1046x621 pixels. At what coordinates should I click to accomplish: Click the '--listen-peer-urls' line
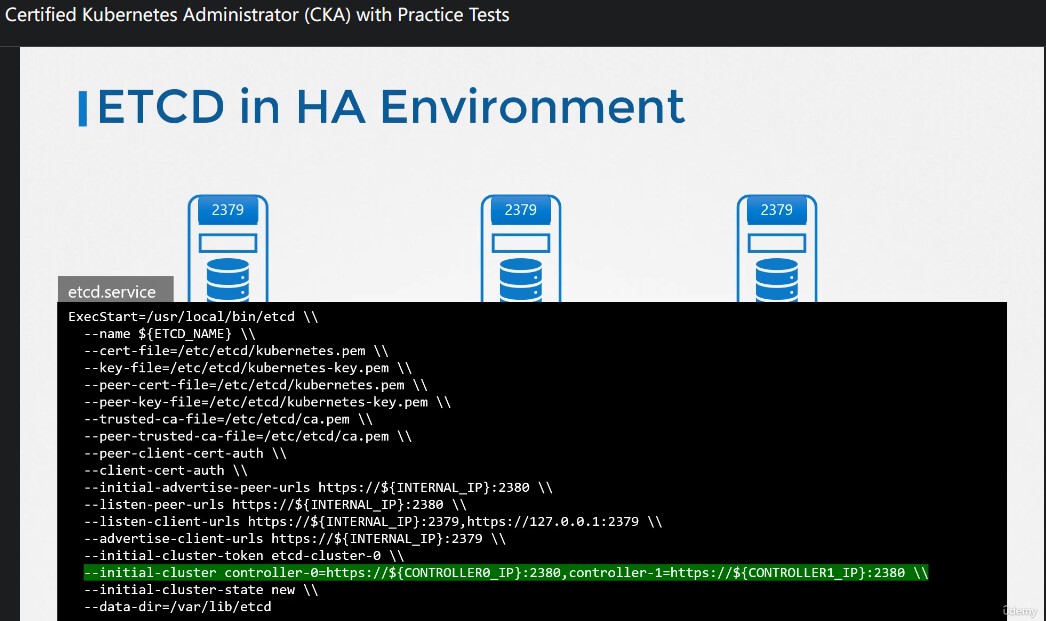275,504
